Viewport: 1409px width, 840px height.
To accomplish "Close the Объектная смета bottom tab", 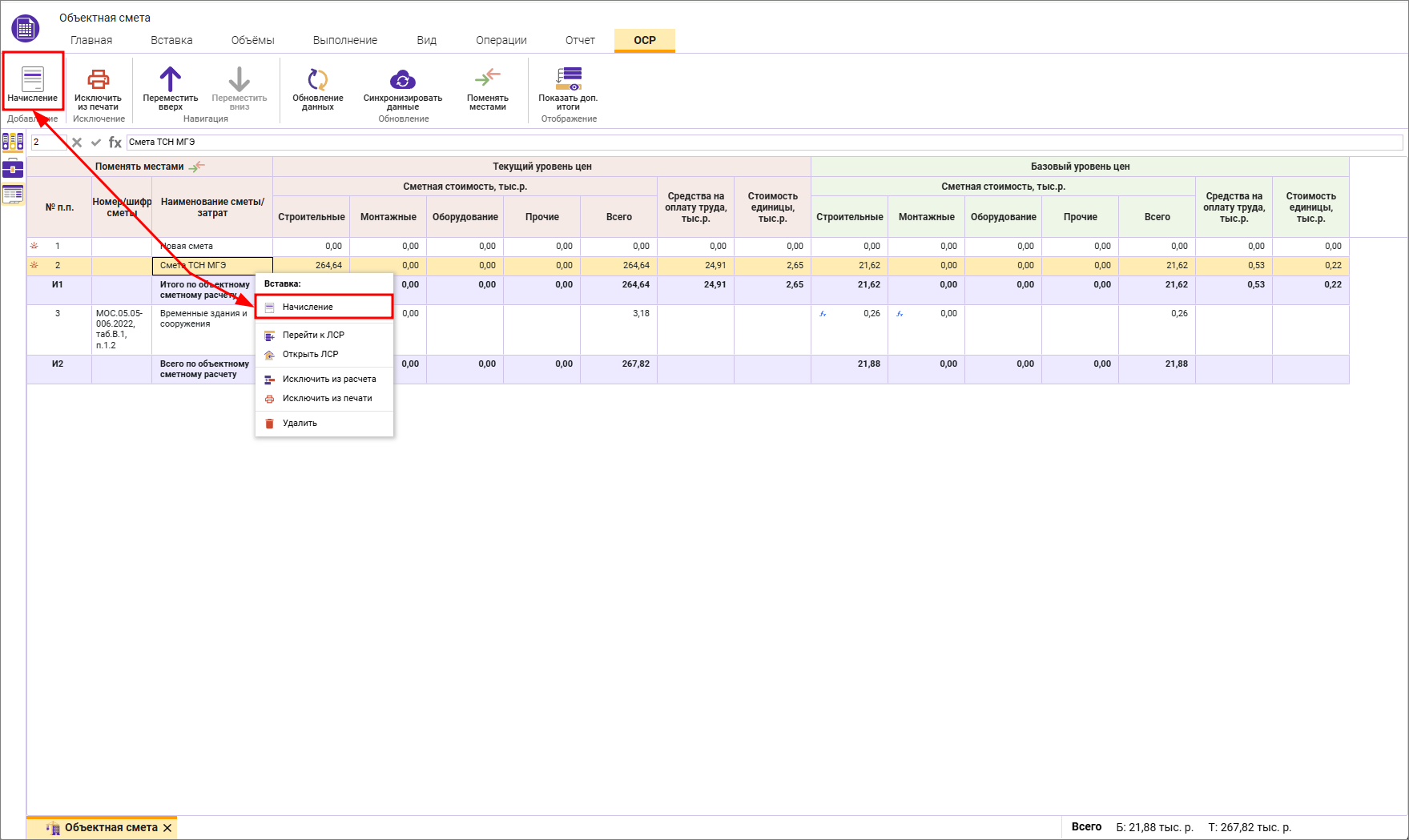I will click(x=167, y=828).
